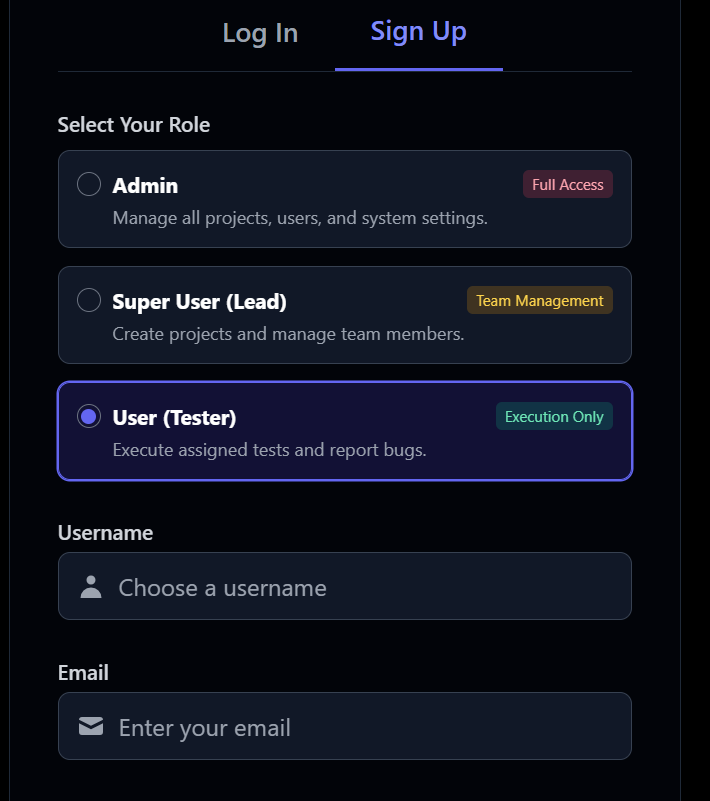The image size is (710, 801).
Task: Click the Full Access badge
Action: (568, 184)
